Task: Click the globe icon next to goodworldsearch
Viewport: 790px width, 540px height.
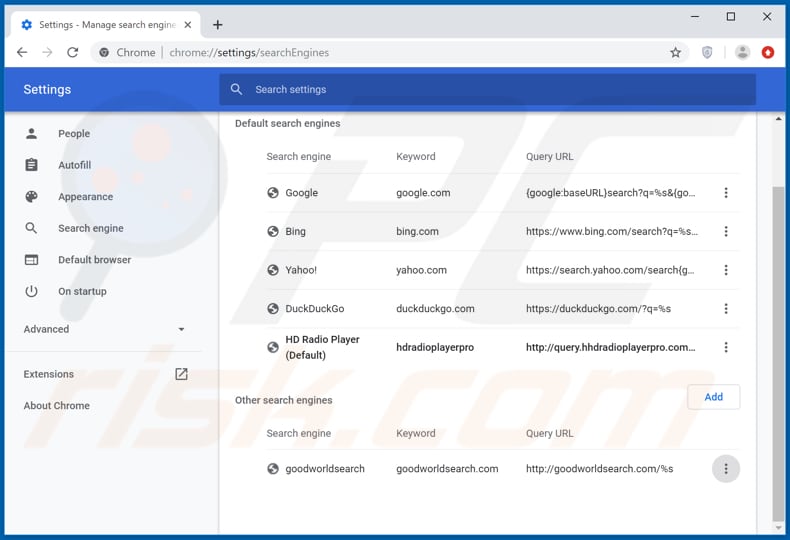Action: 273,468
